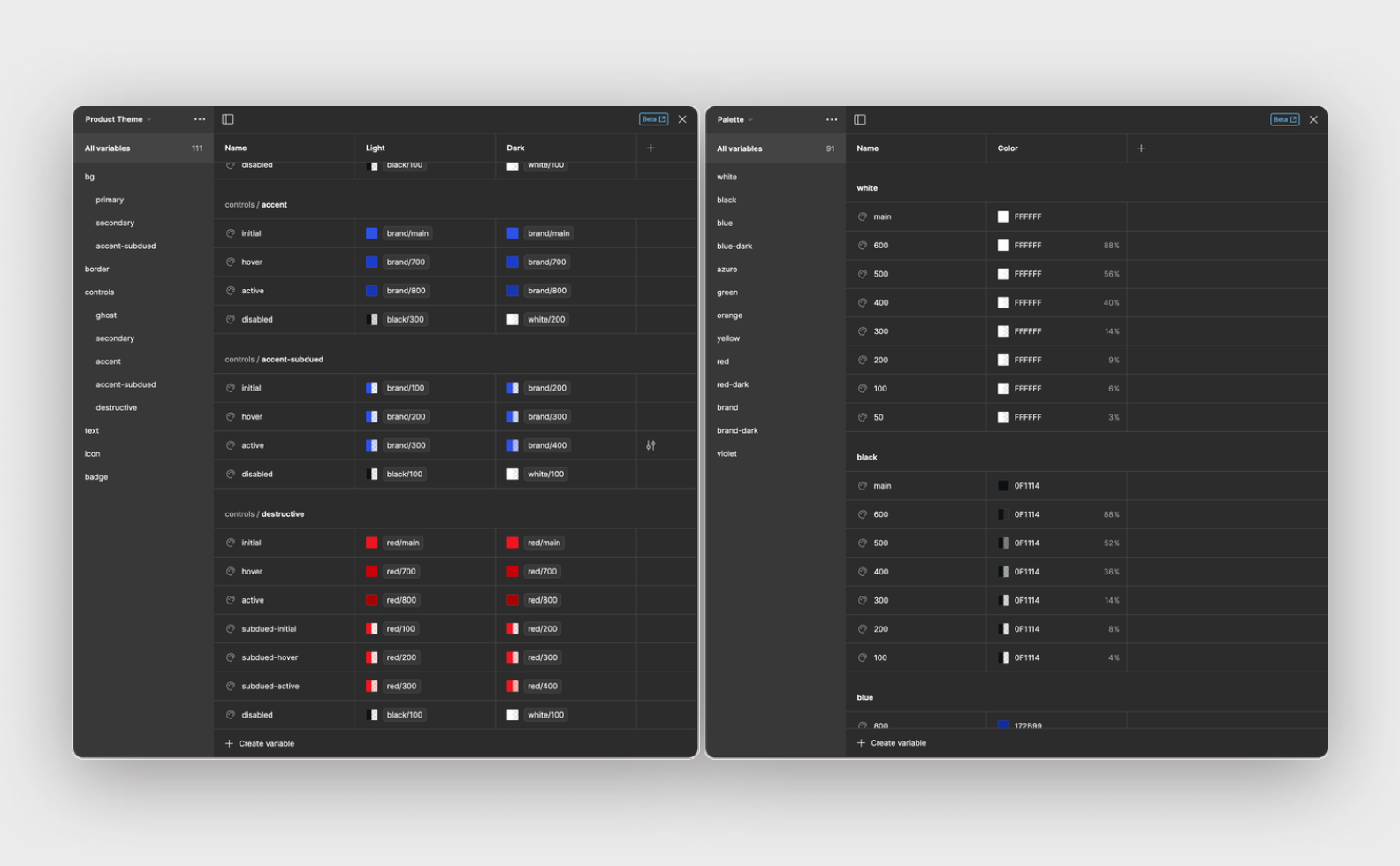Image resolution: width=1400 pixels, height=866 pixels.
Task: Click red/400 alias chip in Dark column
Action: (543, 687)
